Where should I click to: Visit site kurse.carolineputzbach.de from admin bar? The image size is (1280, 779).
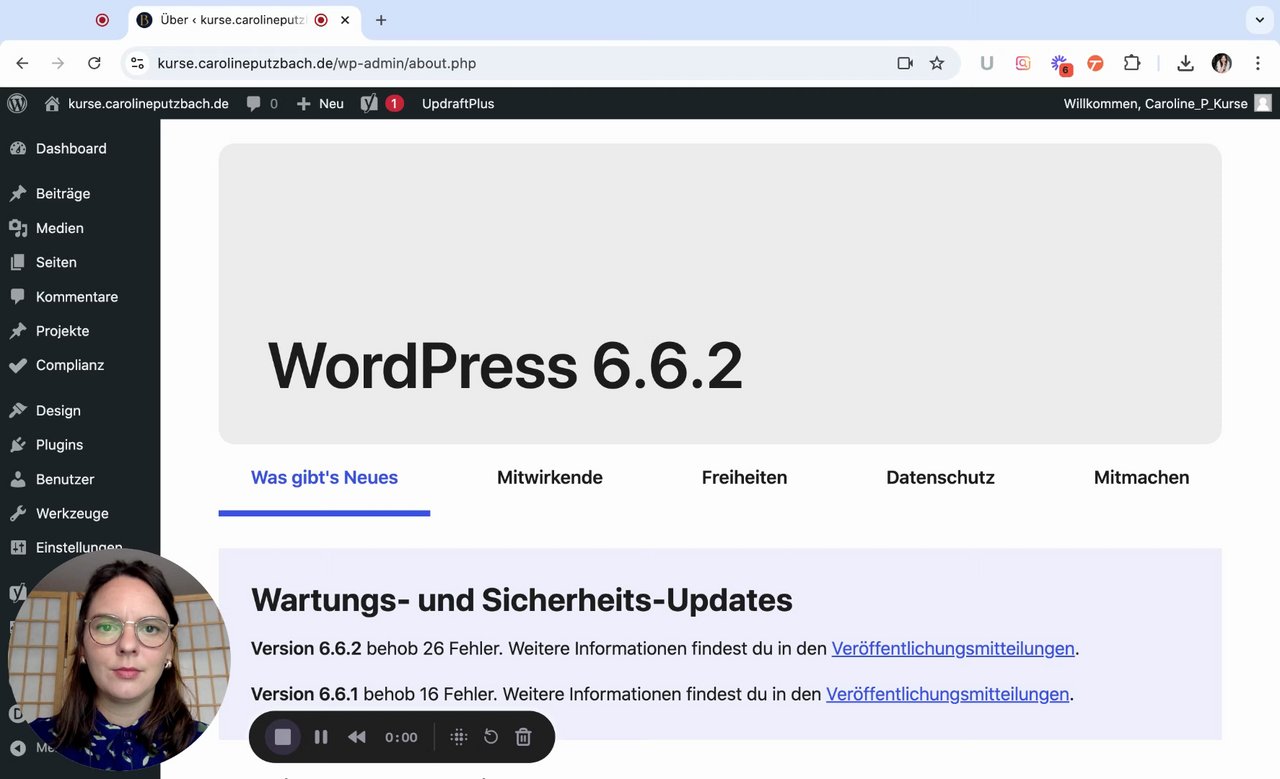coord(137,103)
